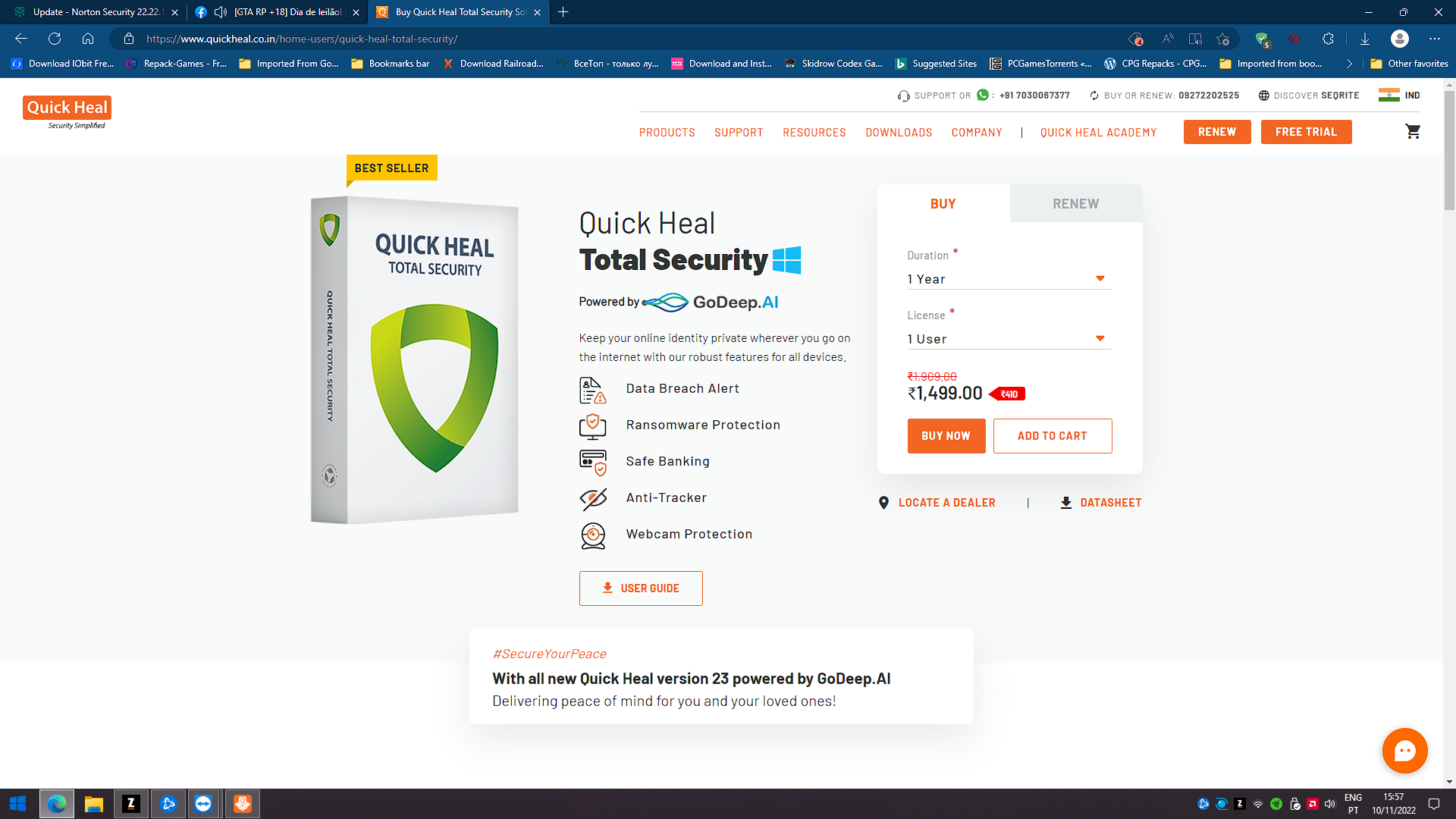
Task: Expand the bookmarks bar overflow chevron
Action: [1349, 64]
